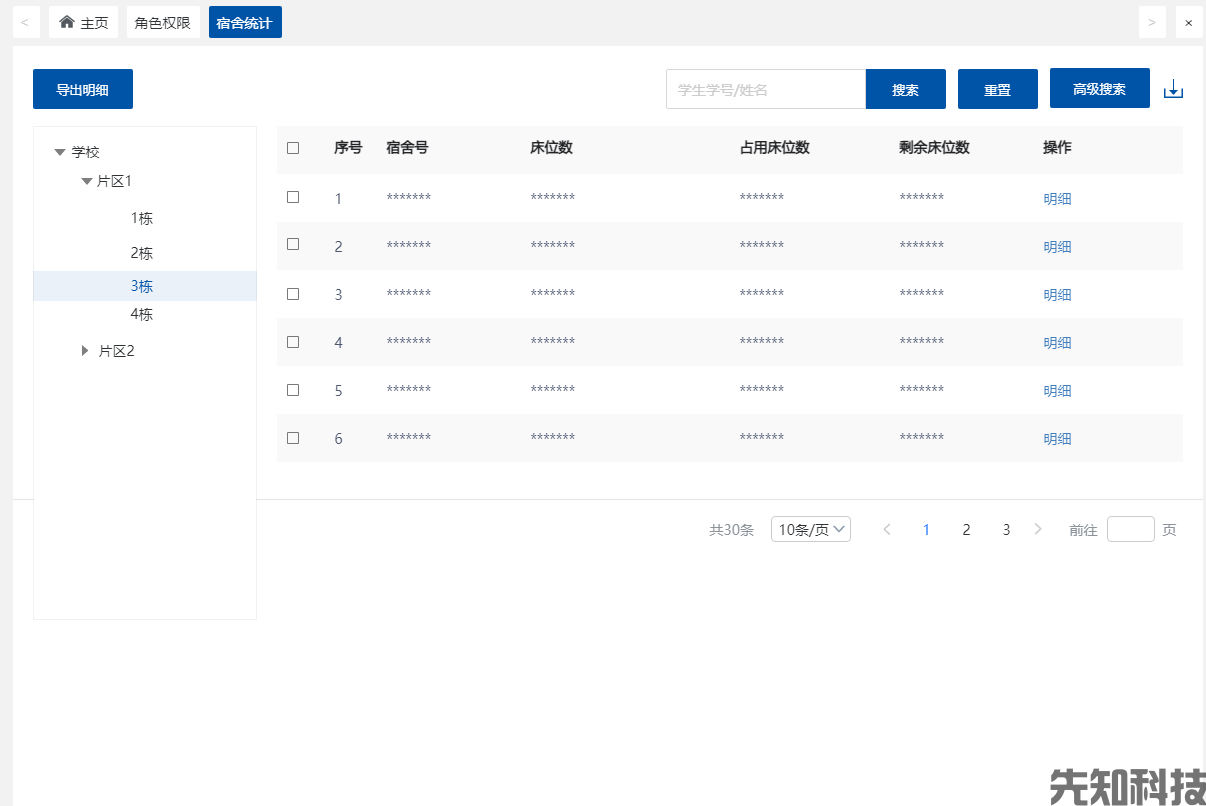Check the checkbox for row 3
This screenshot has height=806, width=1206.
[293, 294]
